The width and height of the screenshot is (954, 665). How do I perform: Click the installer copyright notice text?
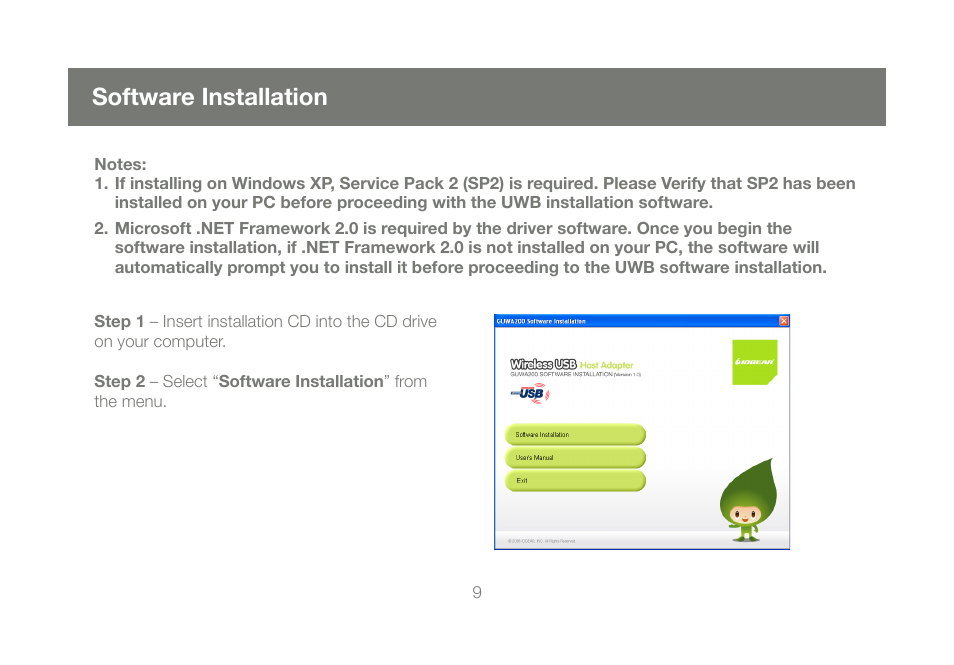[541, 541]
